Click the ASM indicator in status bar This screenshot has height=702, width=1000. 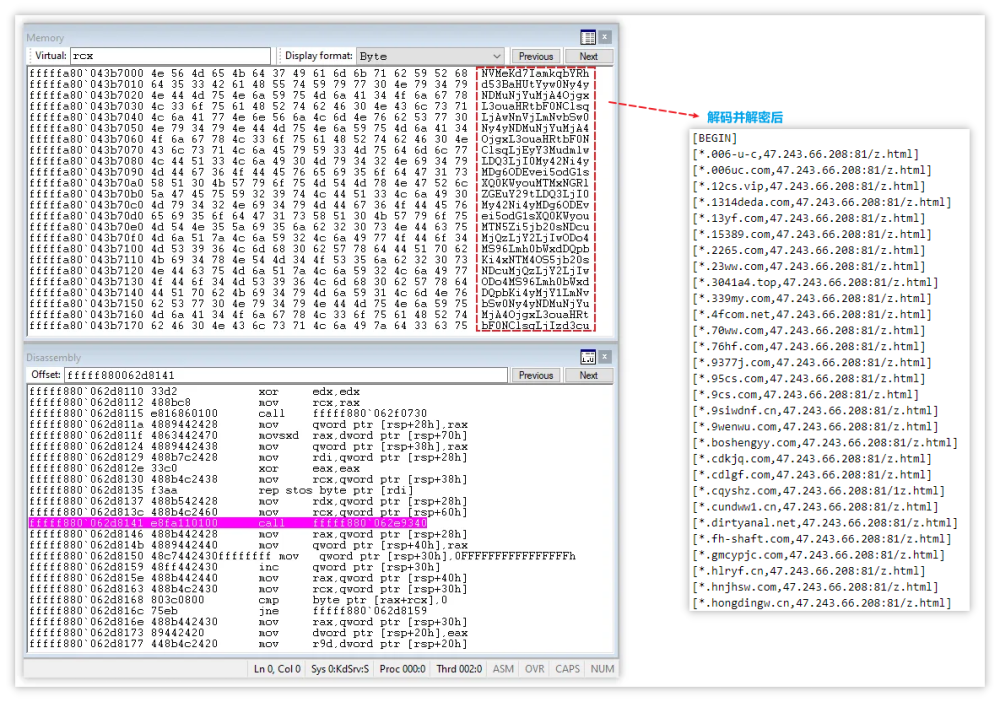point(504,669)
